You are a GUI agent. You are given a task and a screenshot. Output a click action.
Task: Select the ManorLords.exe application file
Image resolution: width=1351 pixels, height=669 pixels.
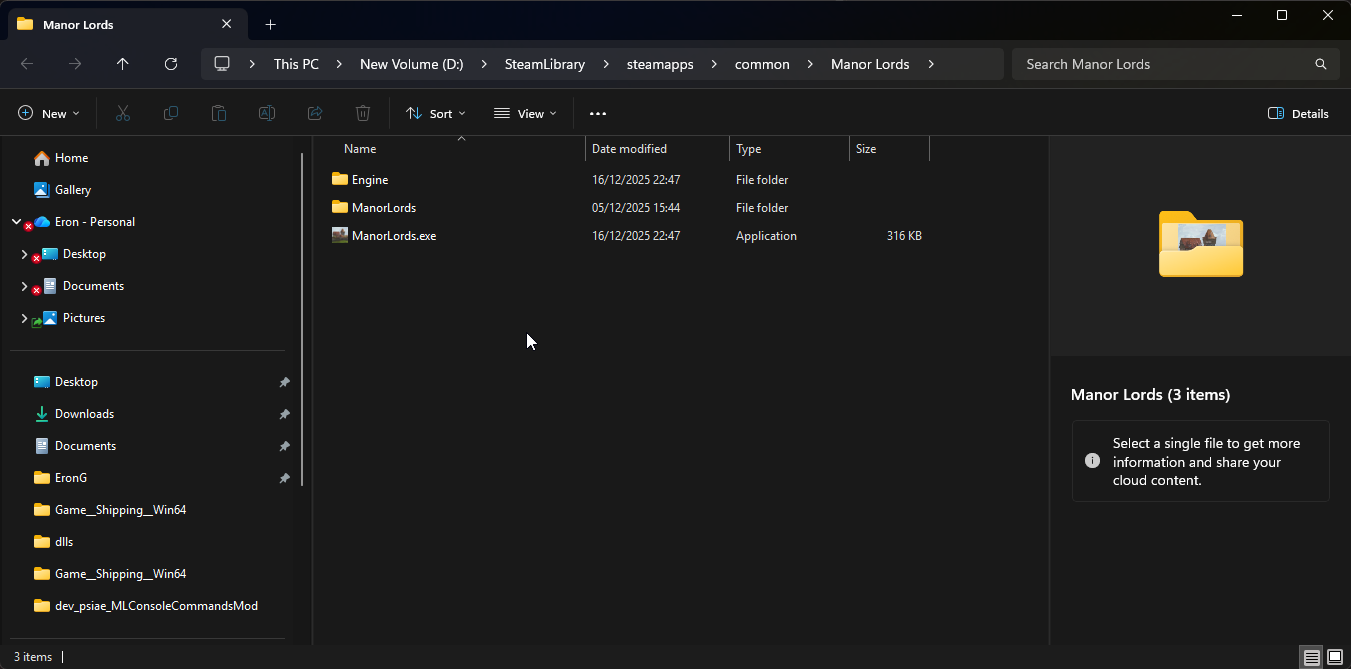point(393,236)
